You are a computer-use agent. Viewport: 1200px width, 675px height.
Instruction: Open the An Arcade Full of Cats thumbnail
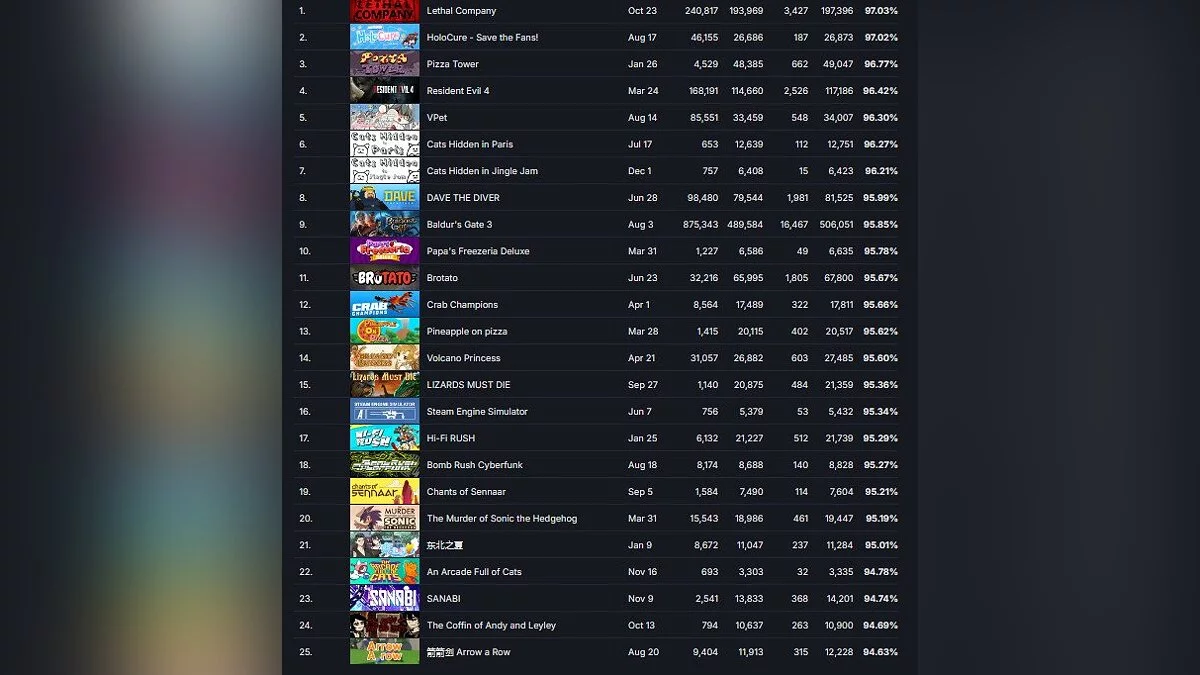[x=384, y=571]
